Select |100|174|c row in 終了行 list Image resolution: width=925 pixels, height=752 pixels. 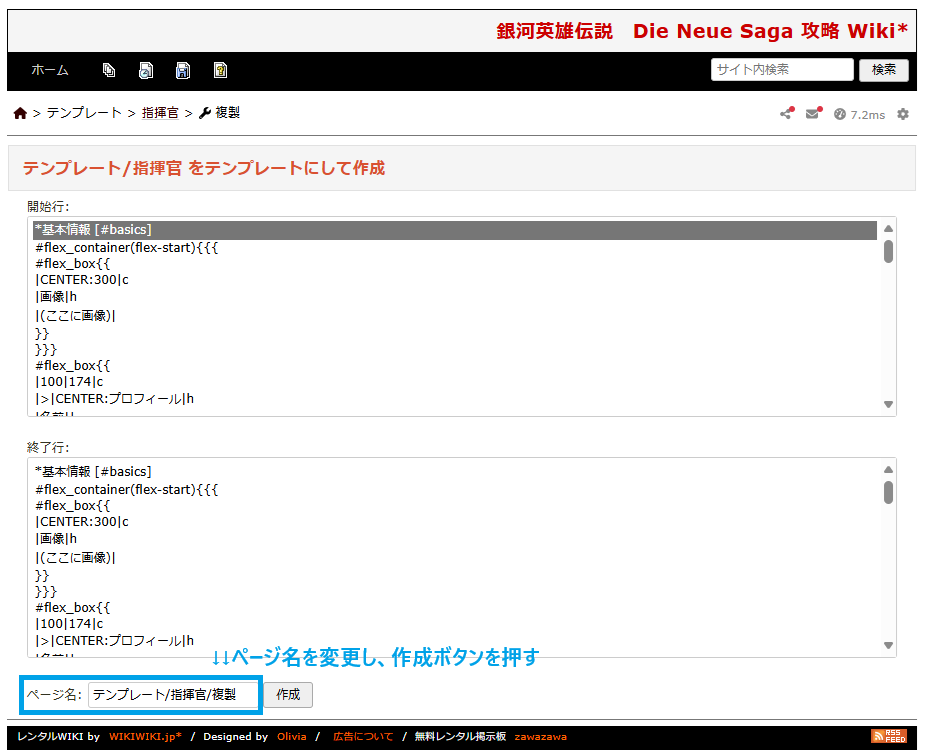click(455, 623)
